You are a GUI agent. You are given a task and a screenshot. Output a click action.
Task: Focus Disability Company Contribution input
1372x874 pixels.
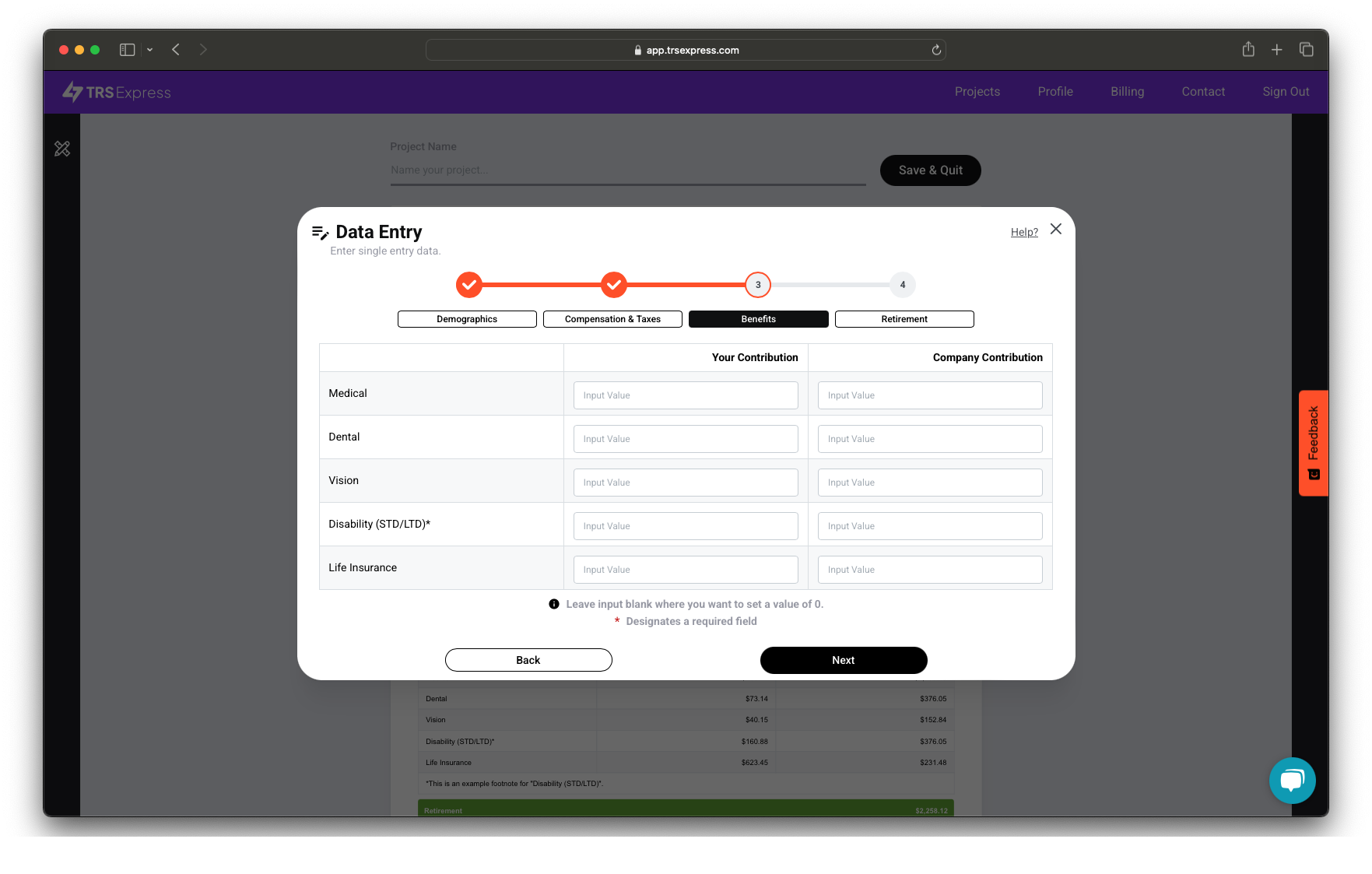tap(930, 526)
